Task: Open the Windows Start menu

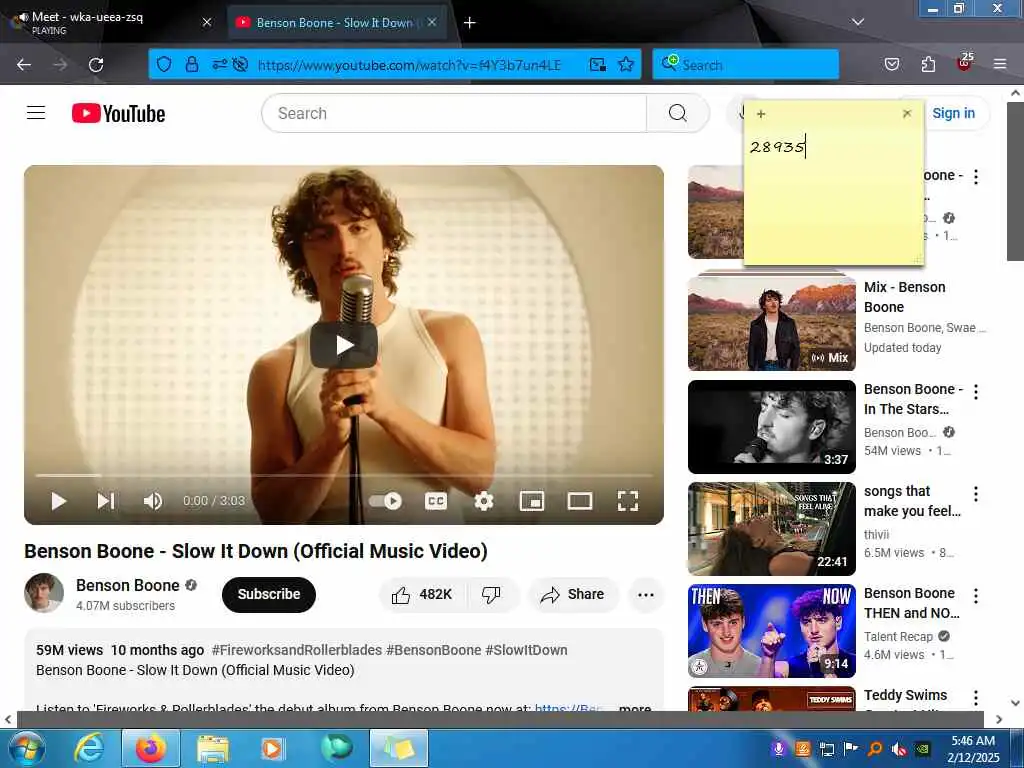Action: tap(26, 748)
